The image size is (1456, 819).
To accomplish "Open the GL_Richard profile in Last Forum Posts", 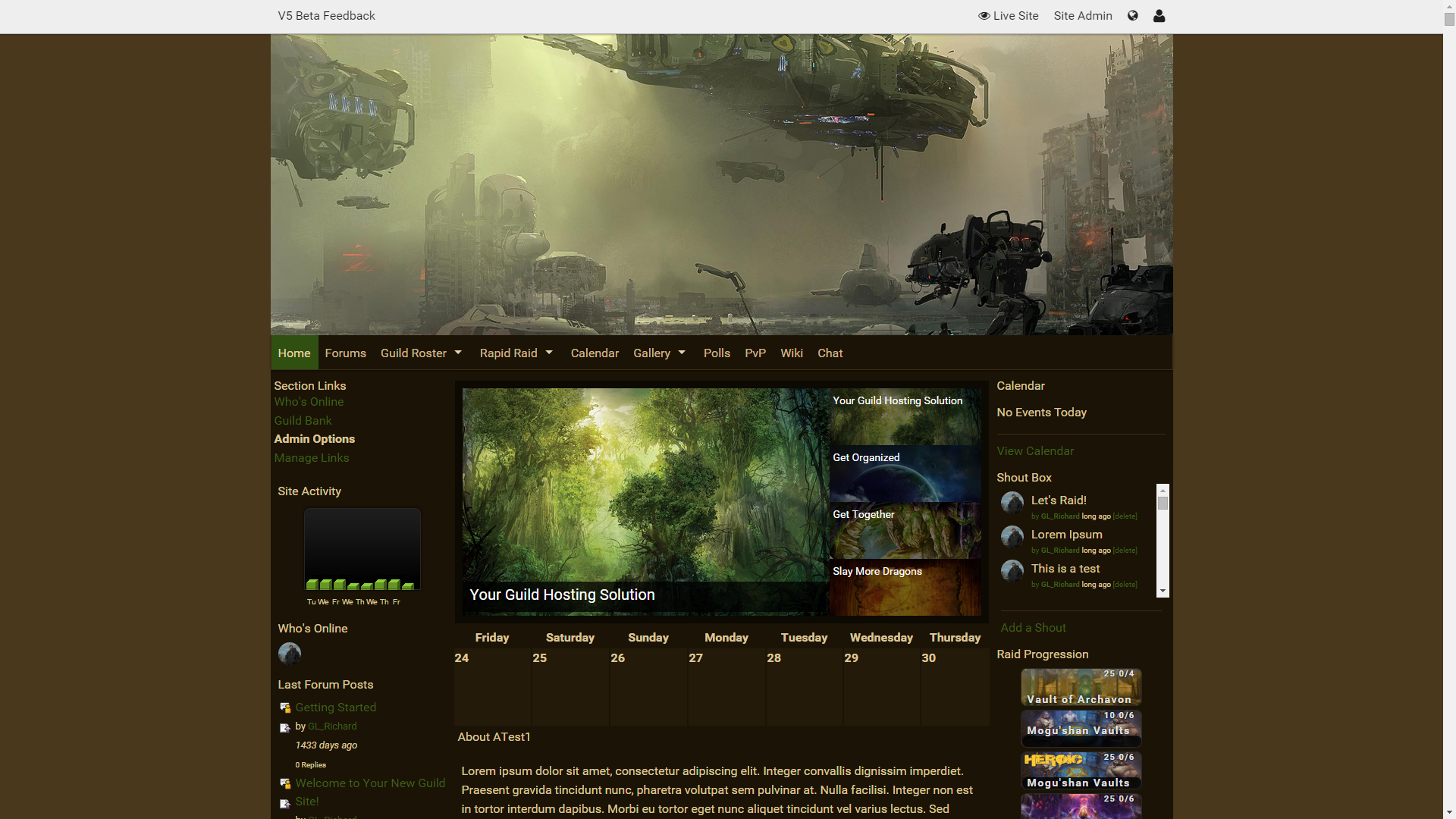I will (x=332, y=726).
